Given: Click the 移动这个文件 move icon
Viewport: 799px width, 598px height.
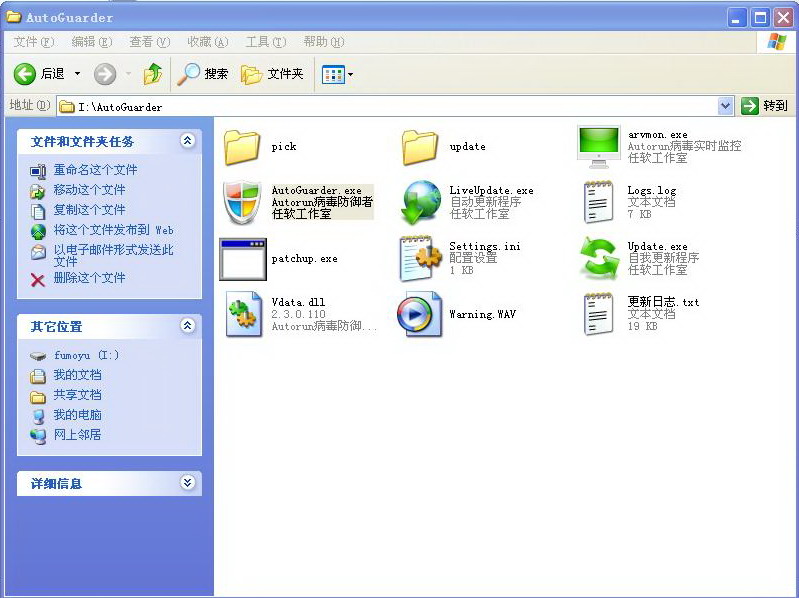Looking at the screenshot, I should point(38,191).
